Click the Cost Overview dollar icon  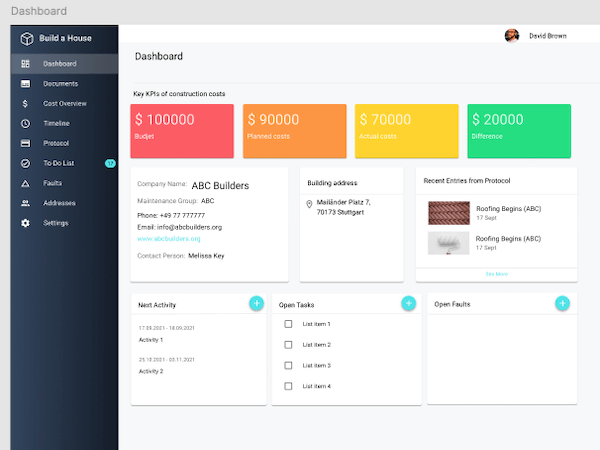(25, 103)
